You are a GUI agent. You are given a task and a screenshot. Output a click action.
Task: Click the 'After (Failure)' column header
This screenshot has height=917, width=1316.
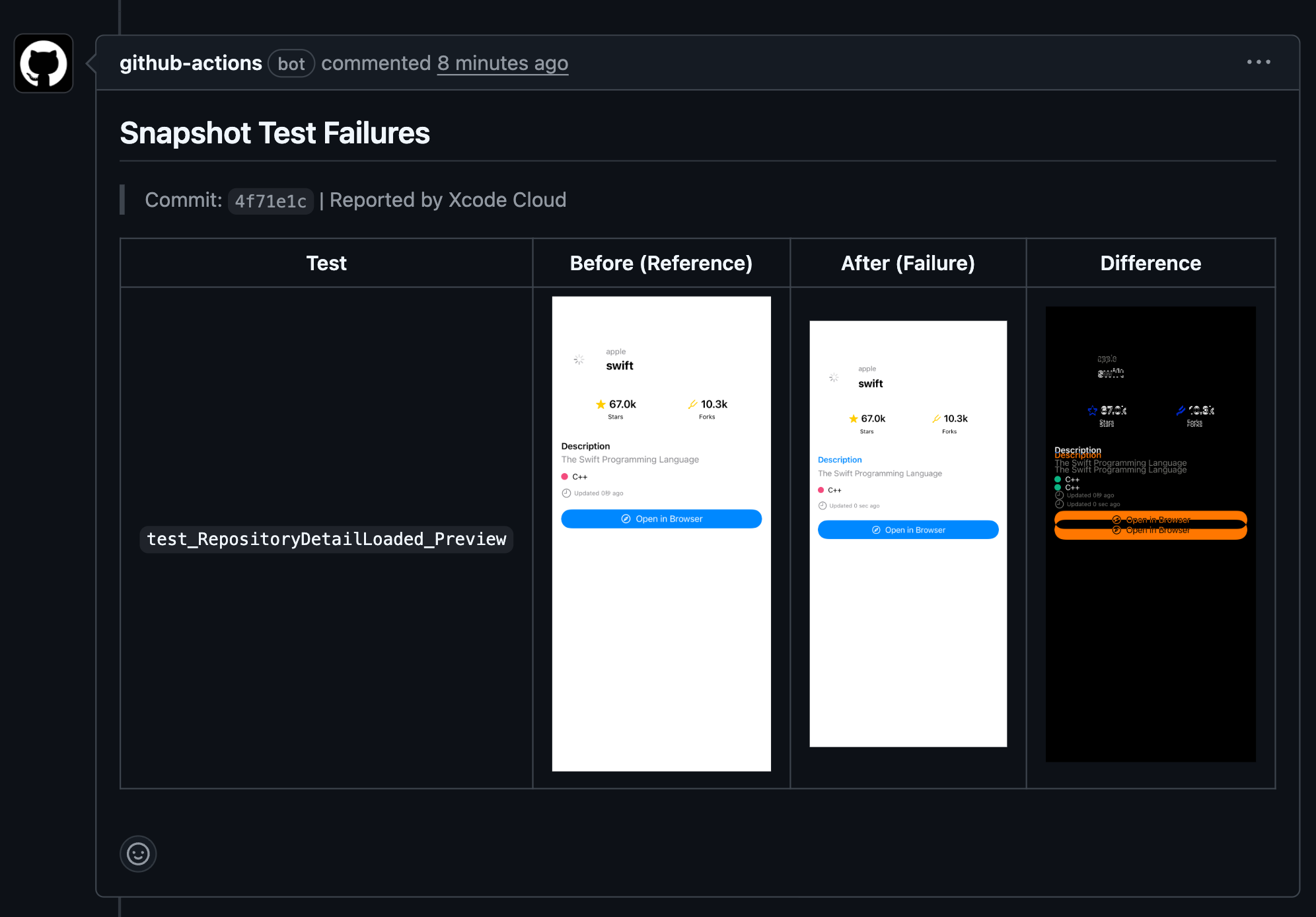908,263
